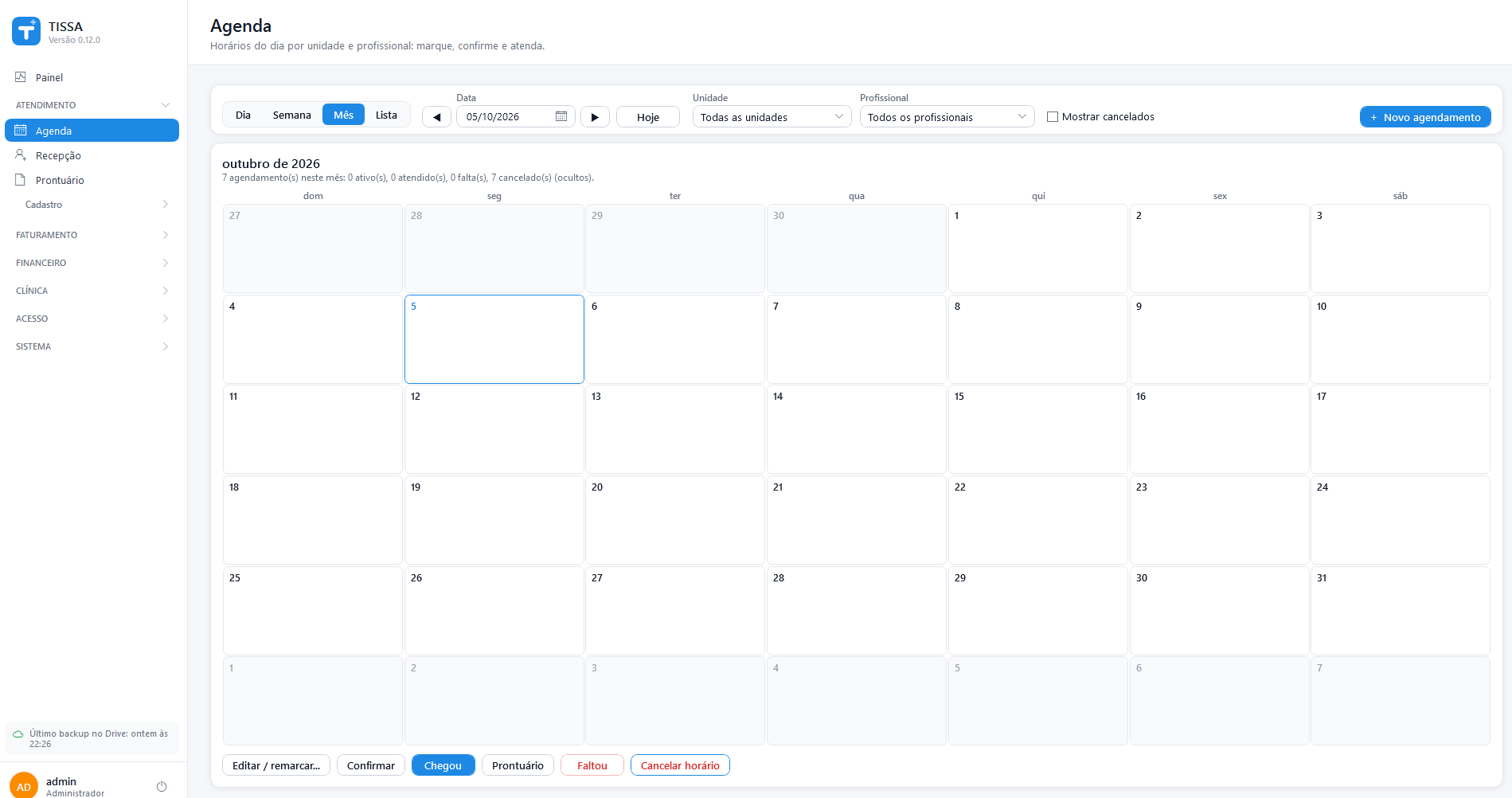The width and height of the screenshot is (1512, 798).
Task: Click the Recepção person icon
Action: tap(21, 155)
